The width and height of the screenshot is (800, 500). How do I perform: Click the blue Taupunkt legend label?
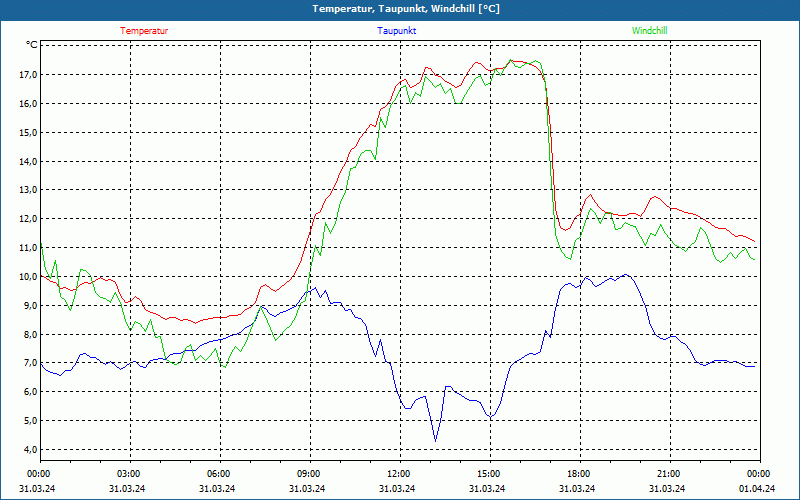pyautogui.click(x=396, y=31)
